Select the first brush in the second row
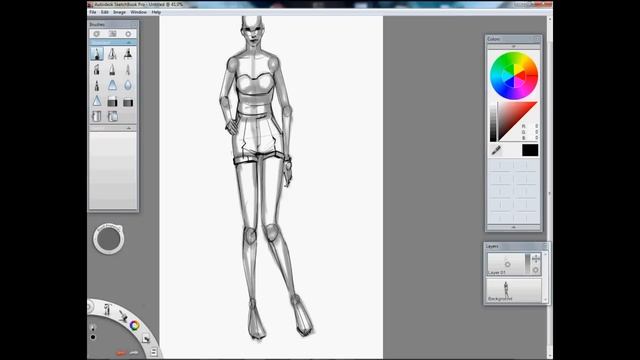This screenshot has height=360, width=640. [97, 70]
